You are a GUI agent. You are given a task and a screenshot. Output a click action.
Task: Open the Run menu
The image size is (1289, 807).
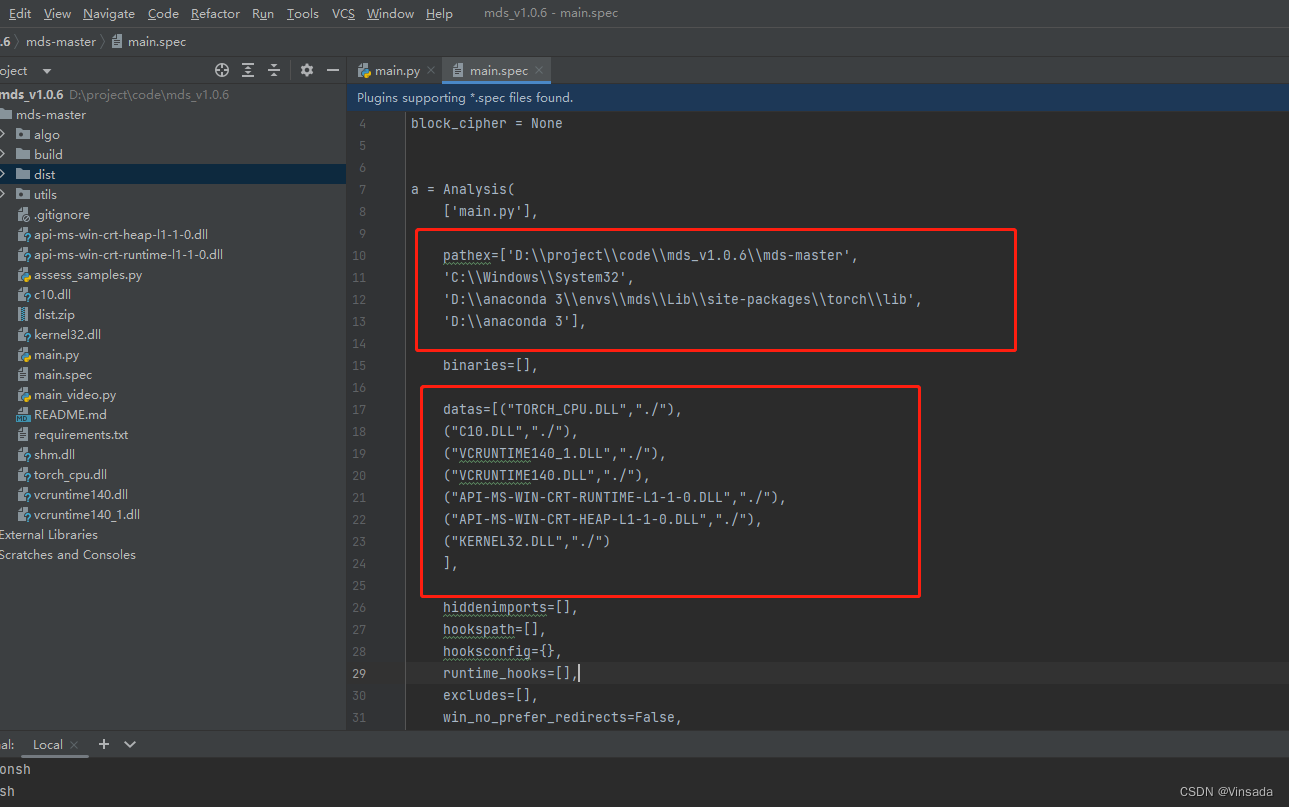click(263, 13)
